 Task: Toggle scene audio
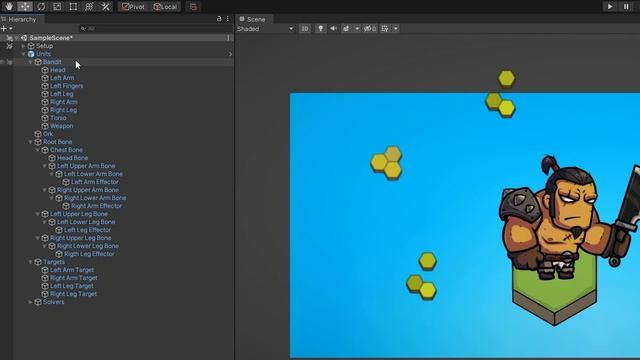pyautogui.click(x=333, y=29)
